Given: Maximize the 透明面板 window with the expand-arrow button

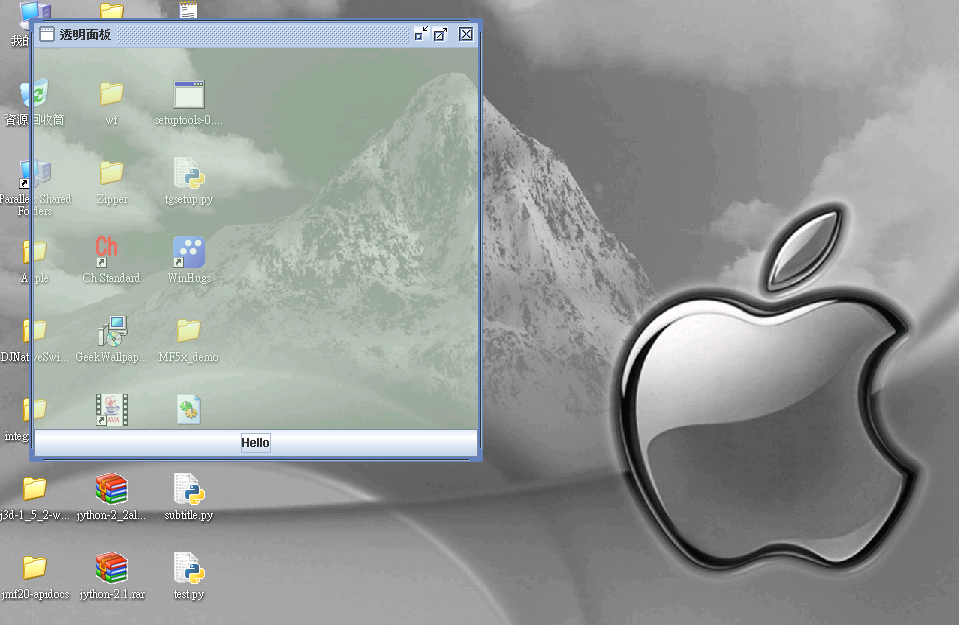Looking at the screenshot, I should tap(440, 34).
